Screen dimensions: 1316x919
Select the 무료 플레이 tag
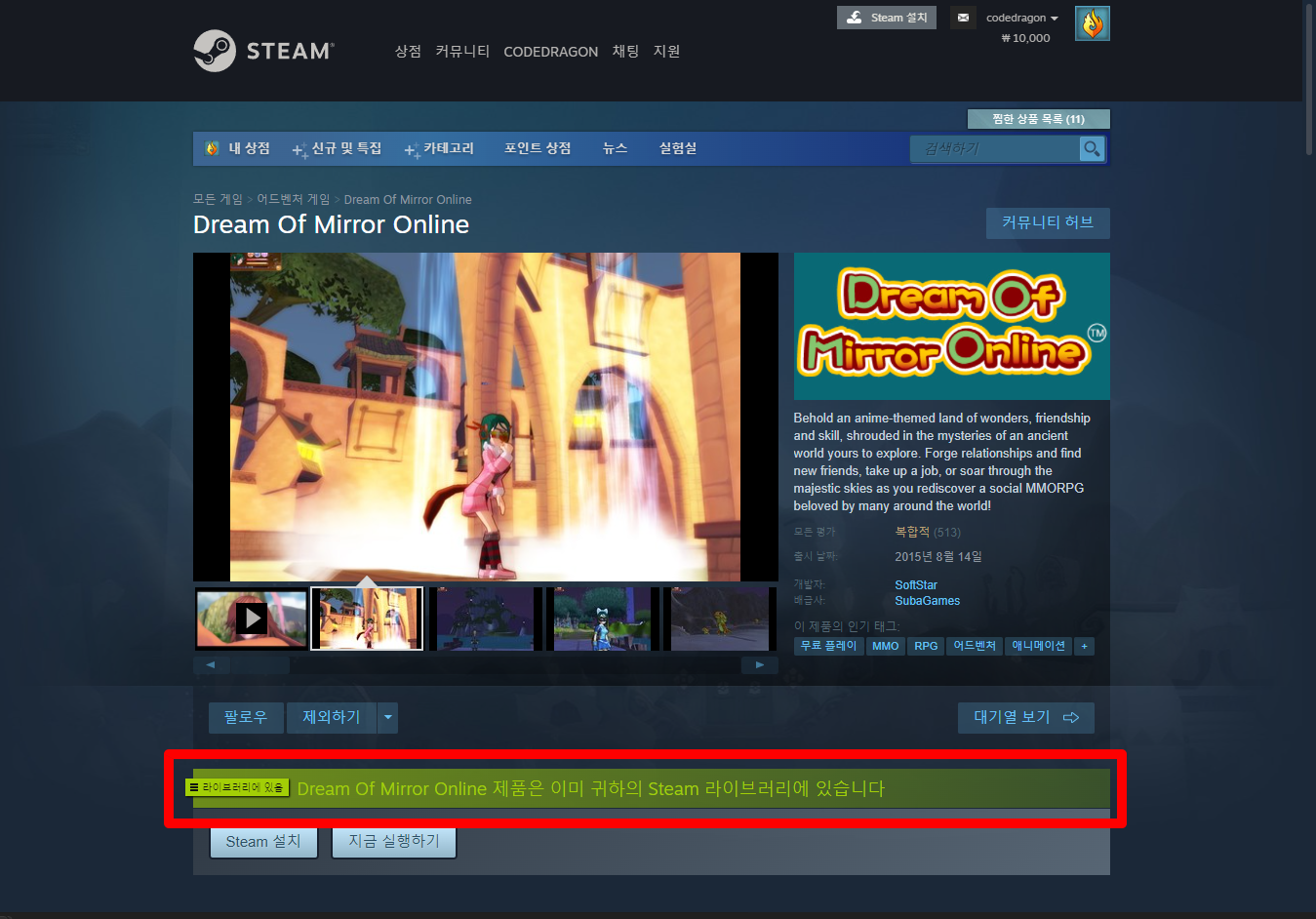coord(828,646)
